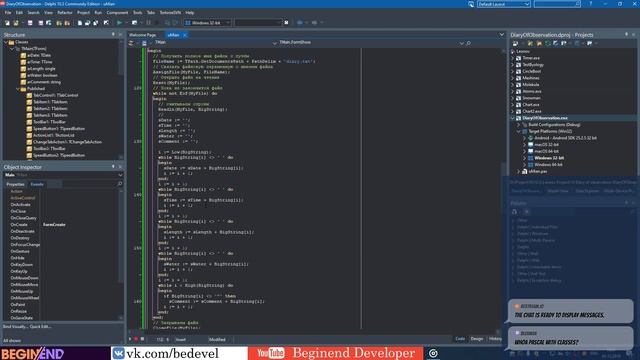Click the green refresh icon in Projects toolbar
Image resolution: width=640 pixels, height=360 pixels.
548,43
